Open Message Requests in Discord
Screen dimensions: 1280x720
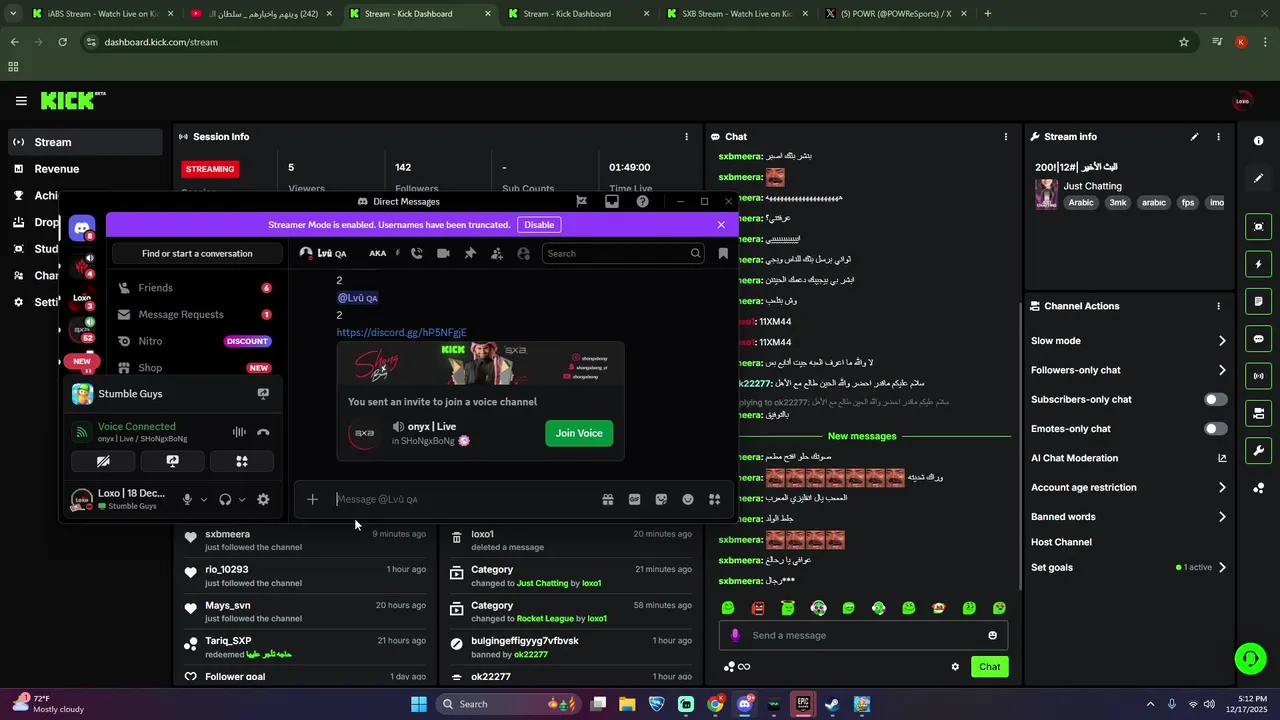[195, 315]
